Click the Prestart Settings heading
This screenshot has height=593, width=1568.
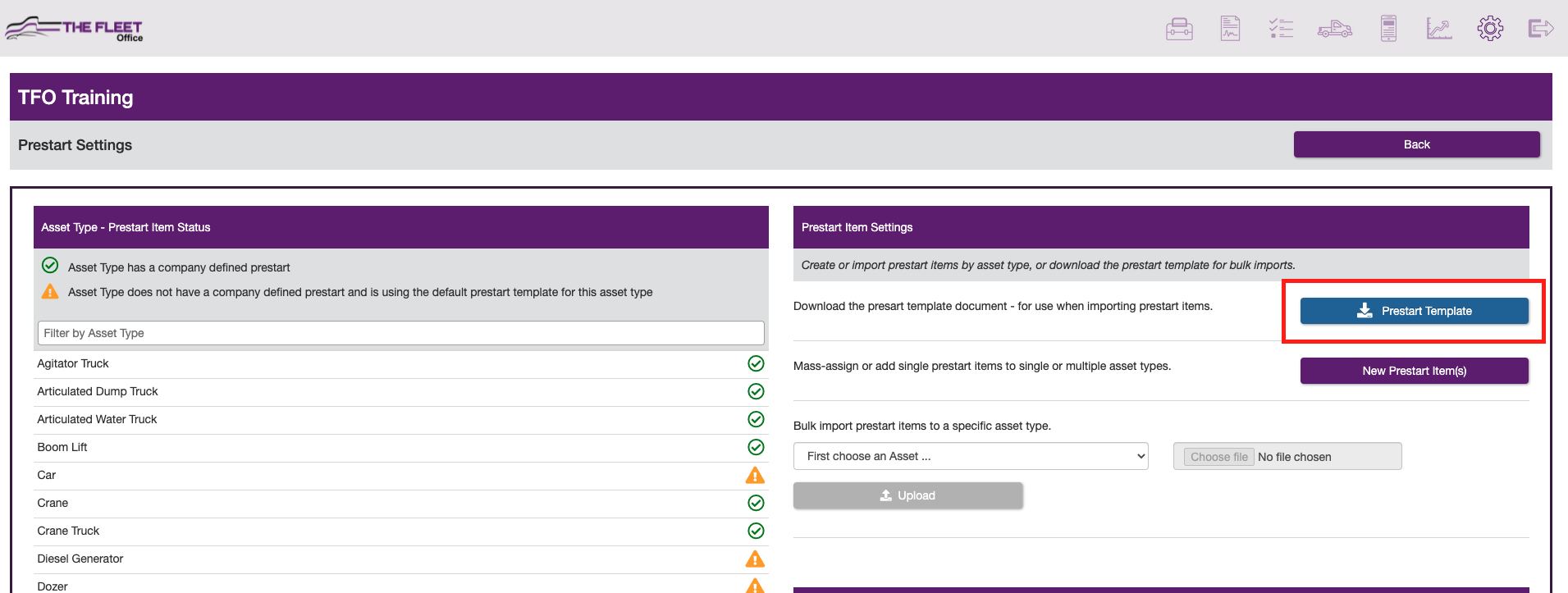pyautogui.click(x=75, y=145)
